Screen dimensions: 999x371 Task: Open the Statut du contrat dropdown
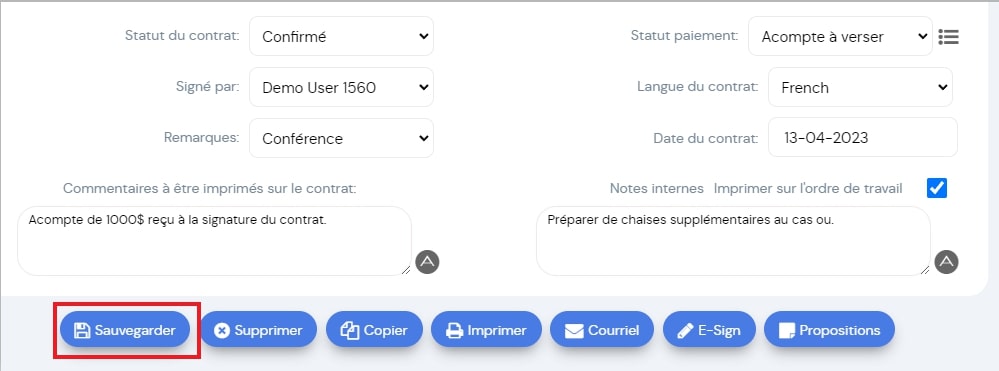pos(341,36)
